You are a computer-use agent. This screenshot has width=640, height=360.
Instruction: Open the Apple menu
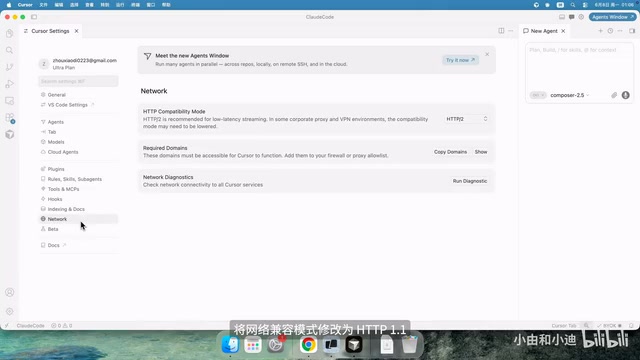point(9,5)
